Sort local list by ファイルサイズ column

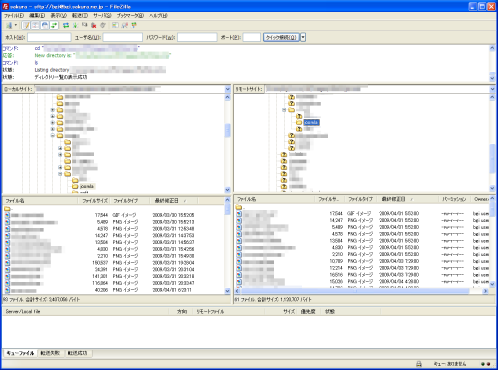[x=95, y=201]
